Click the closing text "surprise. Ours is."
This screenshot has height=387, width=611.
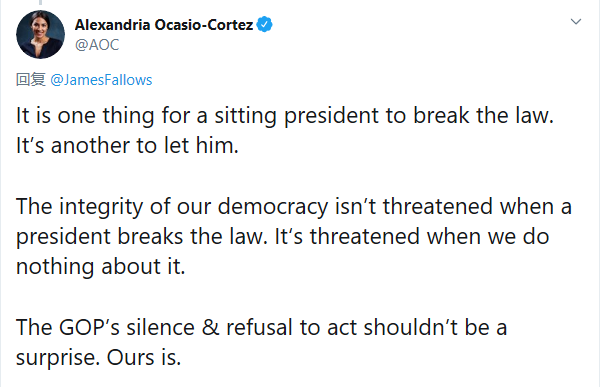point(99,358)
